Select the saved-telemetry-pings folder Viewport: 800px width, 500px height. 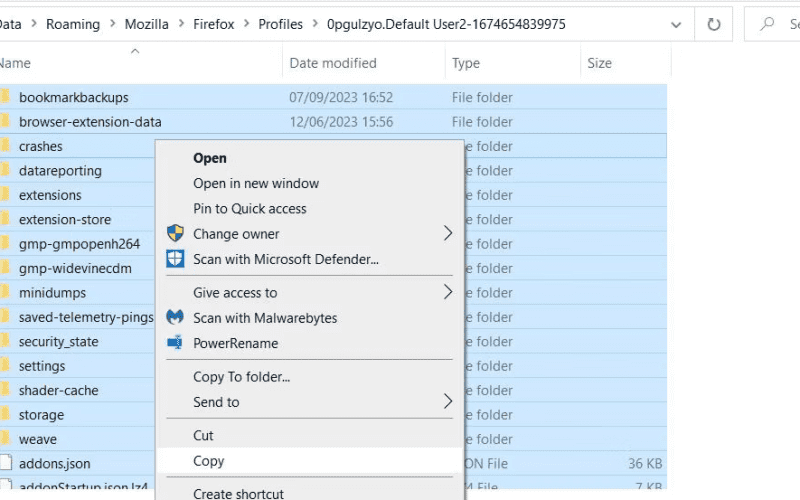click(x=86, y=317)
